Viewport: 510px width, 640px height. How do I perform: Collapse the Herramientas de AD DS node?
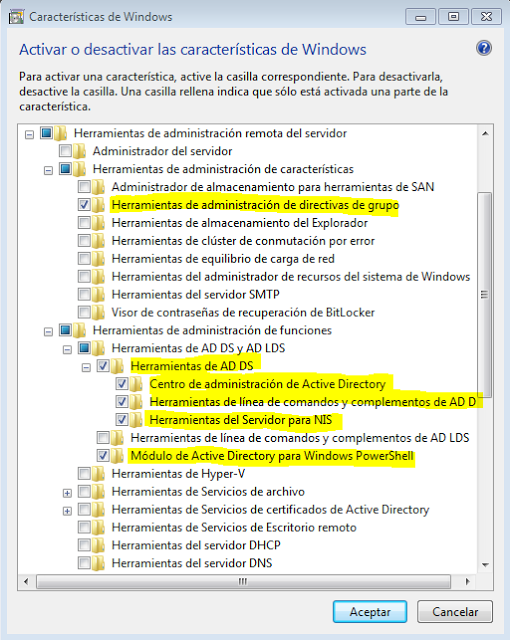point(86,368)
